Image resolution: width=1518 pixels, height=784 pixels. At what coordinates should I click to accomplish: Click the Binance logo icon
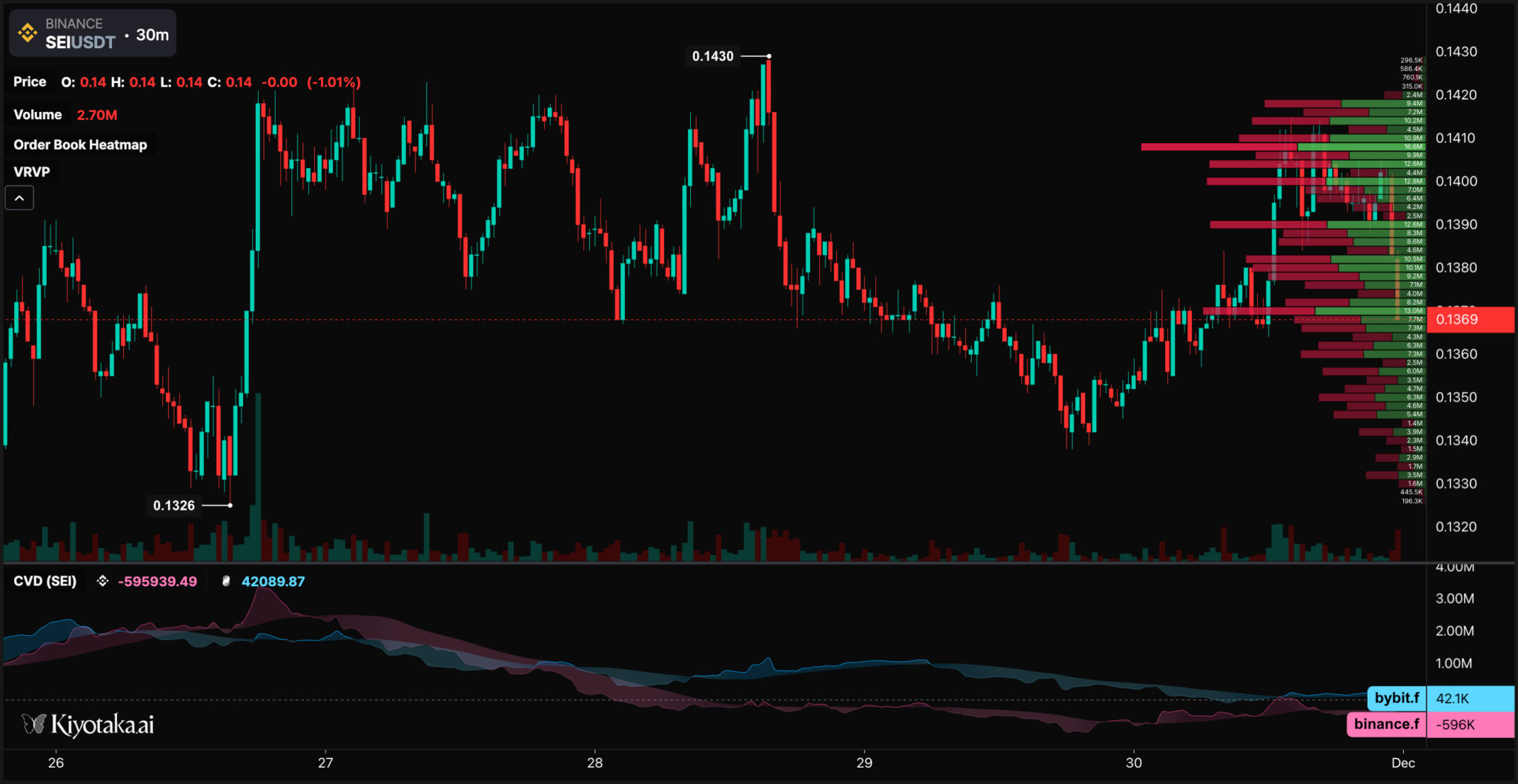click(27, 33)
